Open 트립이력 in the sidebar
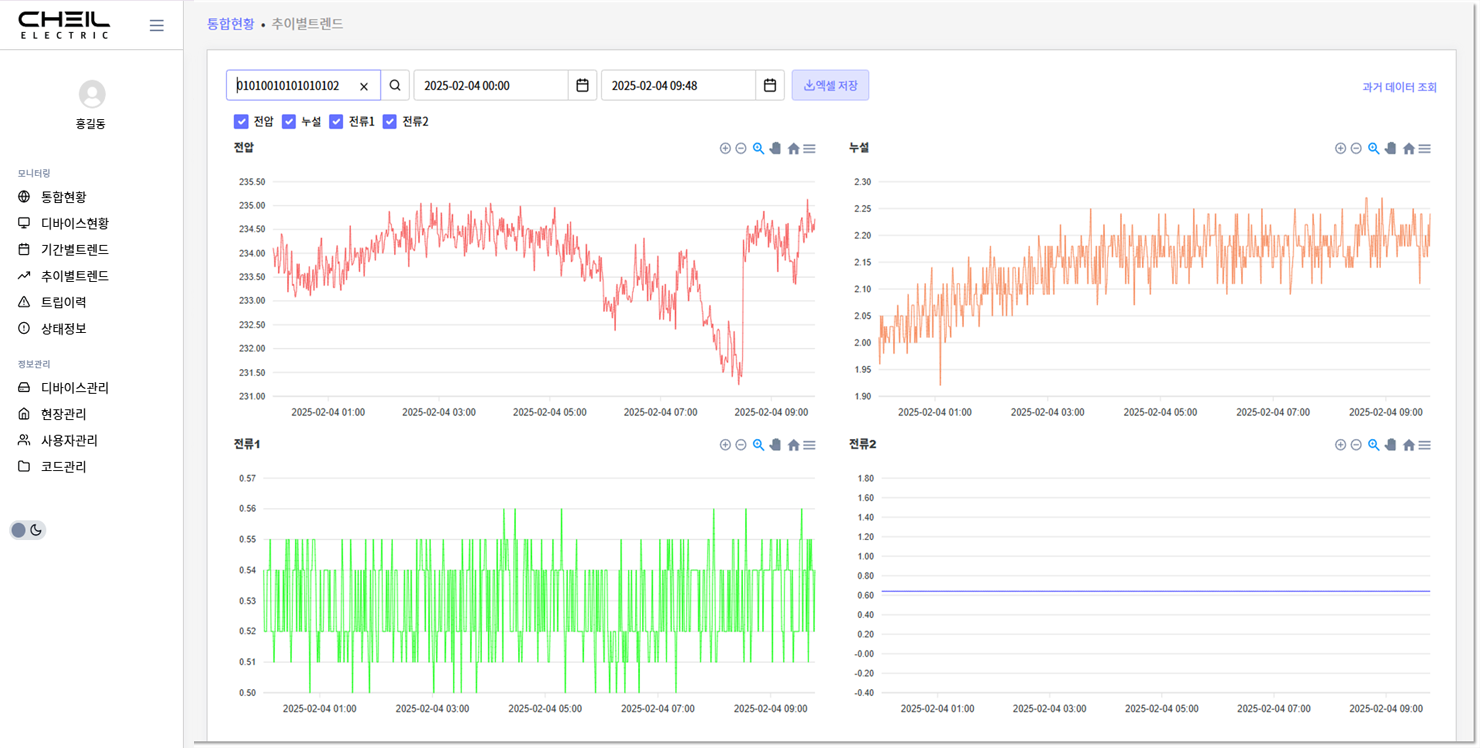This screenshot has width=1480, height=748. [x=63, y=302]
